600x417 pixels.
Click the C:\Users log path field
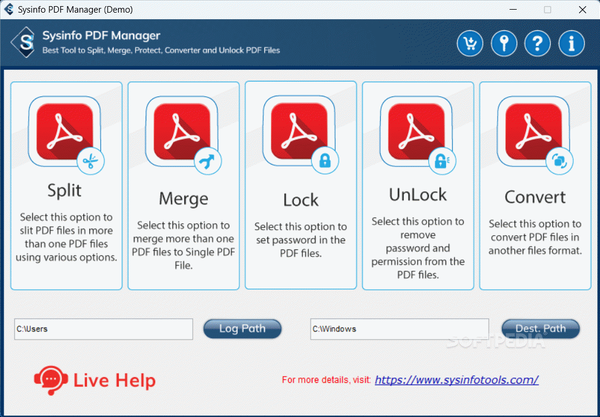[x=103, y=329]
